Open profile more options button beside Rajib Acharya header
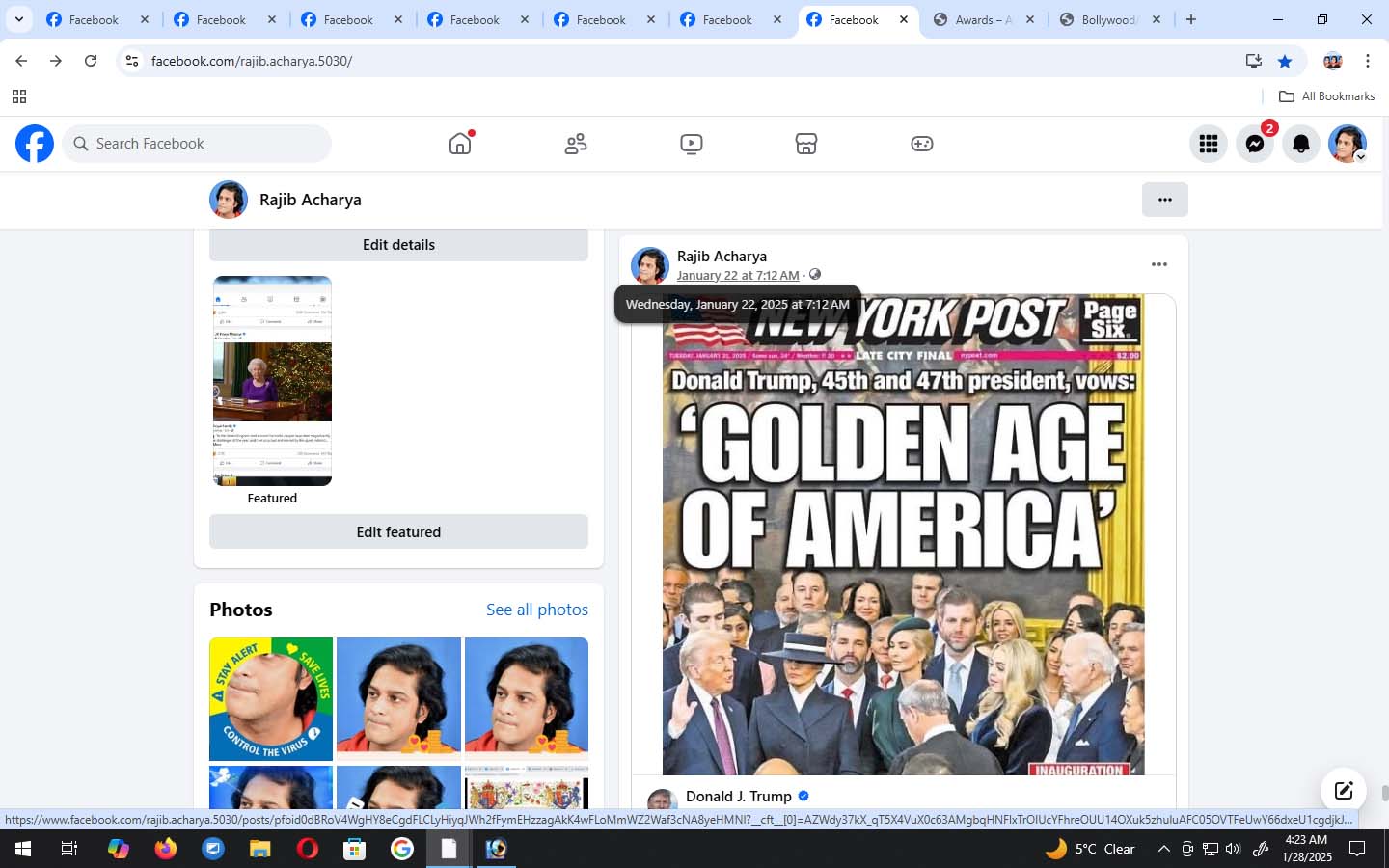Image resolution: width=1389 pixels, height=868 pixels. (1165, 200)
